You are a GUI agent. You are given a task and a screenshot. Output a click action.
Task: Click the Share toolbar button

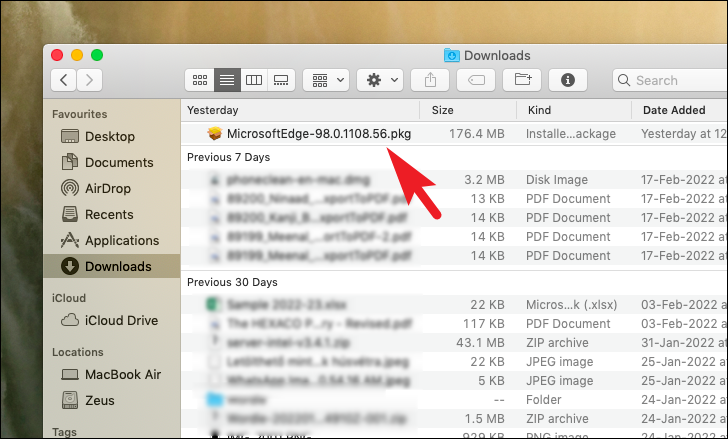(x=430, y=80)
